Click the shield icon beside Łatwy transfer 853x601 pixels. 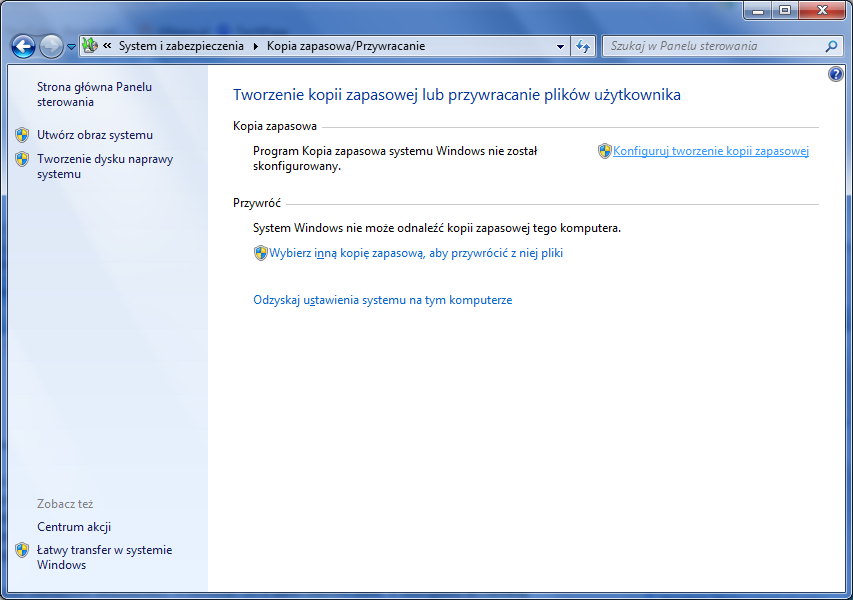[x=22, y=550]
